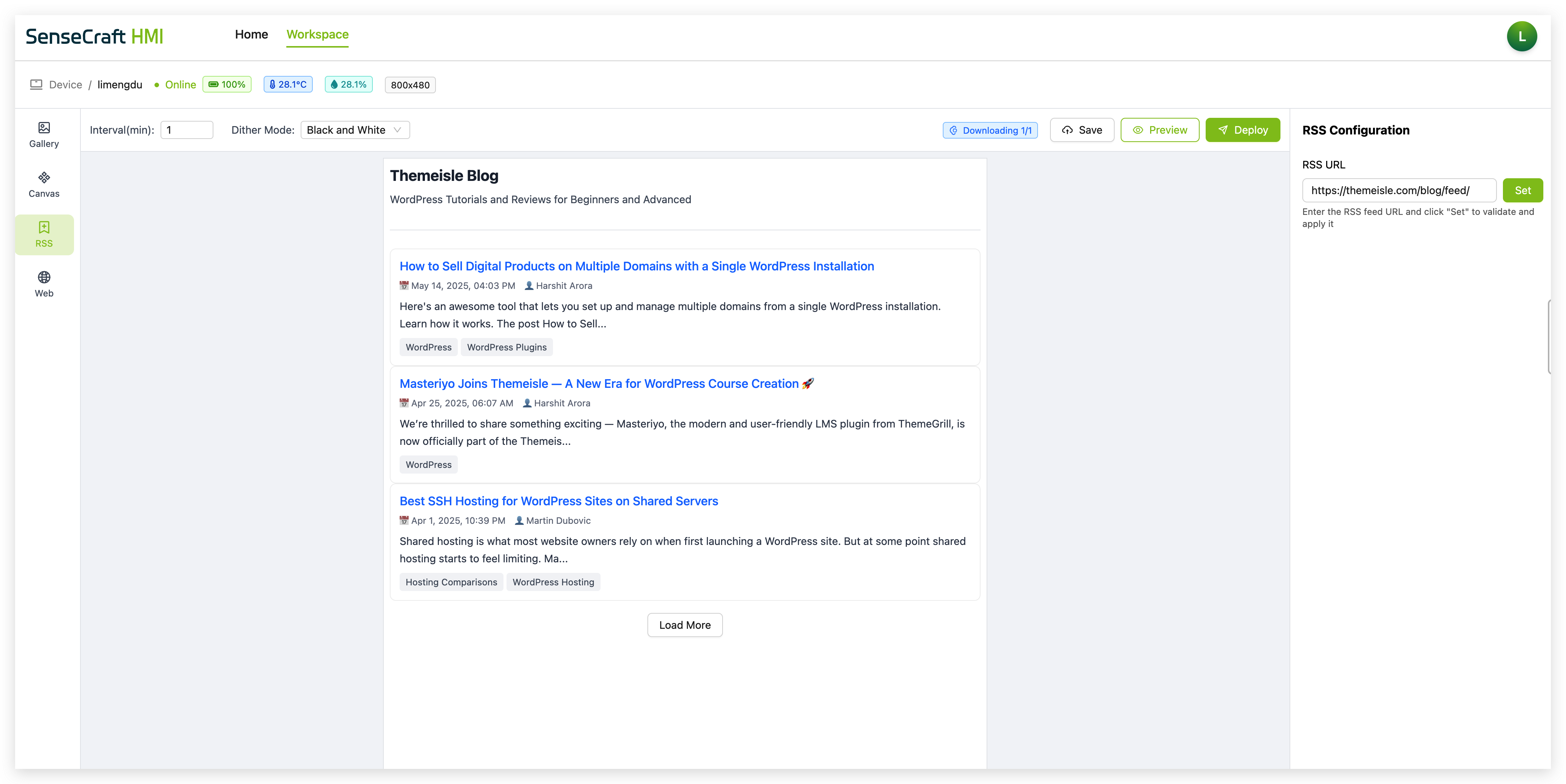Screen dimensions: 1566x784
Task: Click the battery 100% status badge
Action: pos(227,85)
